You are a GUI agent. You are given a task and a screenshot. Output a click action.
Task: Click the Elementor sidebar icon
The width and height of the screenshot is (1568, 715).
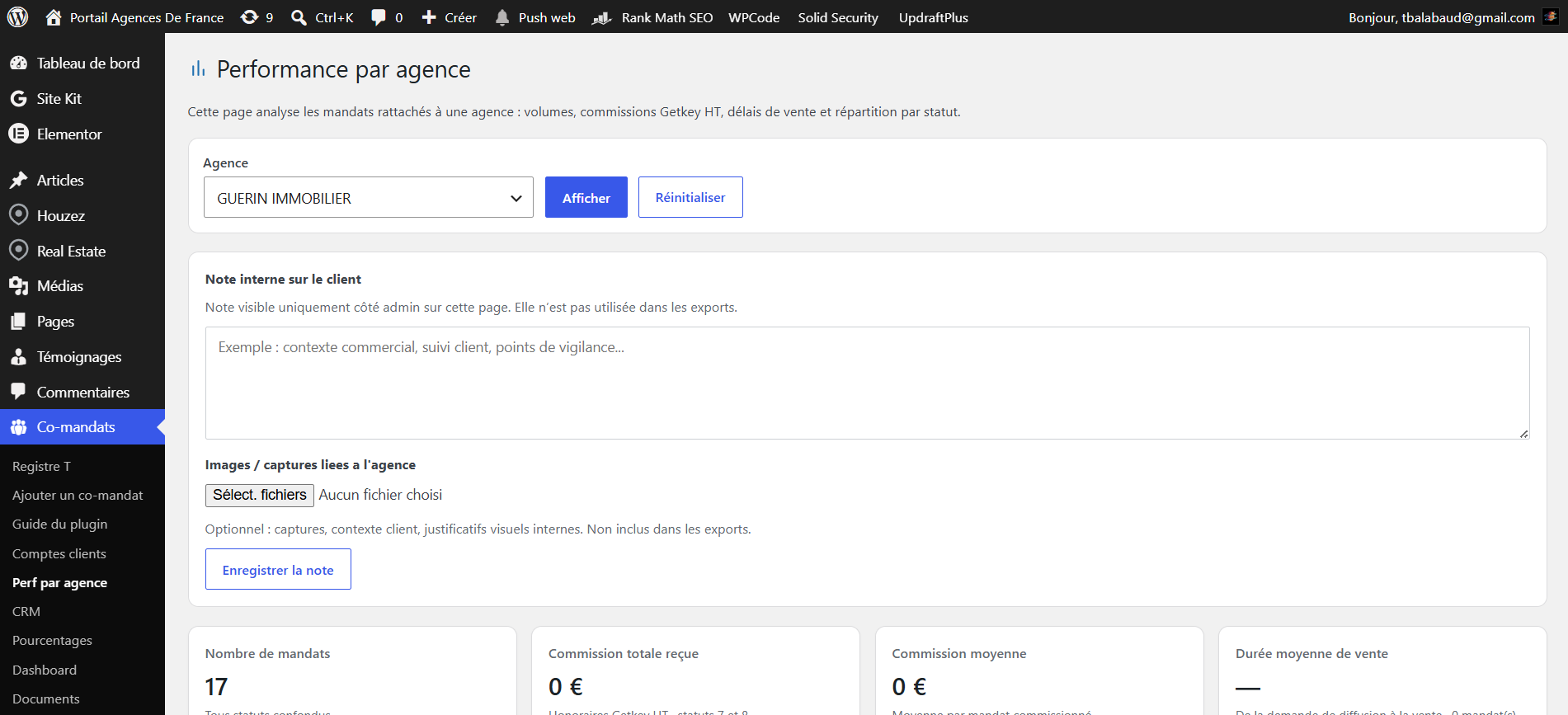click(18, 134)
